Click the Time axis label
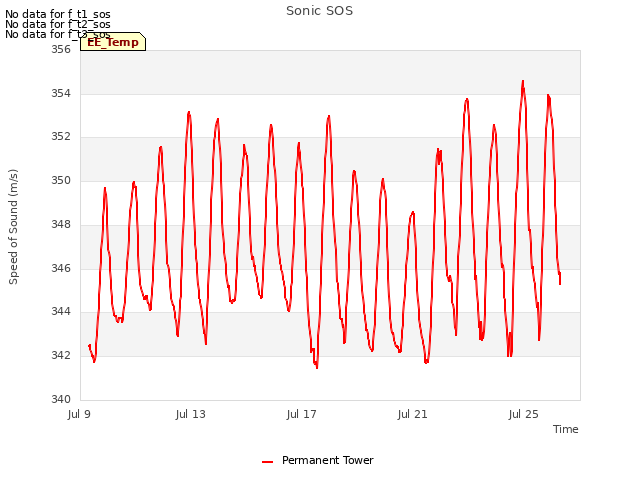 click(565, 429)
